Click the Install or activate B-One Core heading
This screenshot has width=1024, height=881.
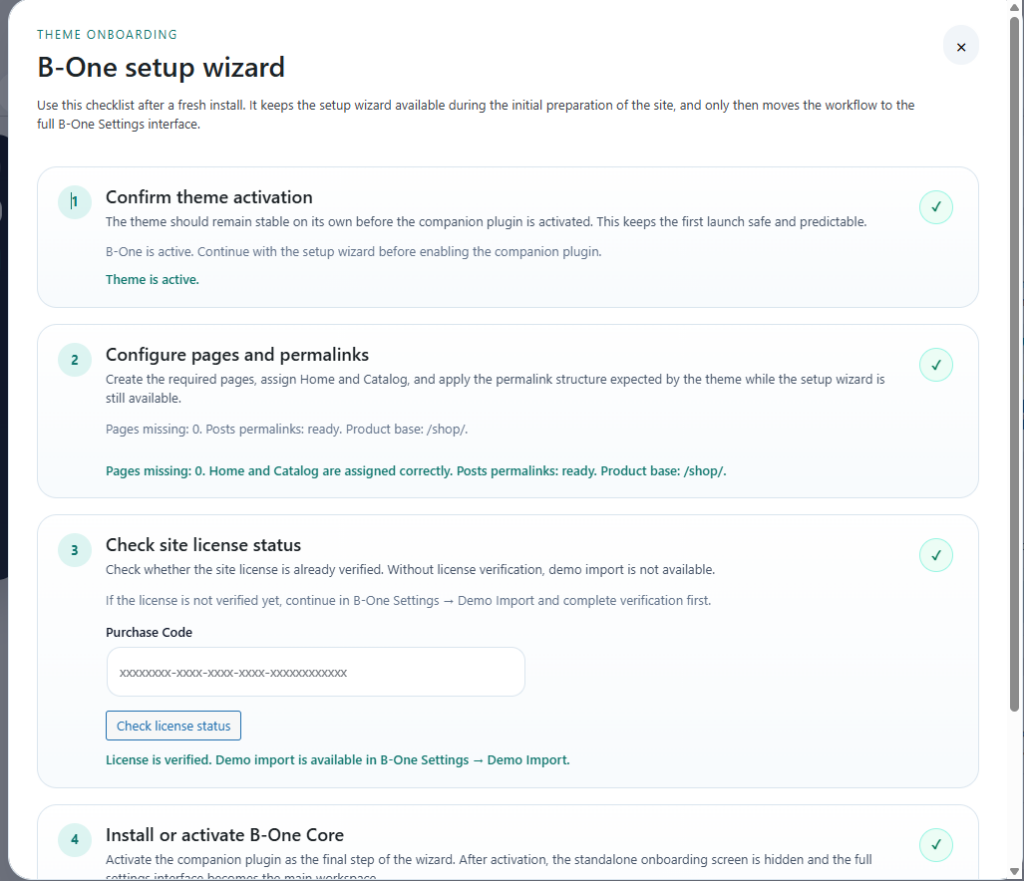(x=224, y=835)
